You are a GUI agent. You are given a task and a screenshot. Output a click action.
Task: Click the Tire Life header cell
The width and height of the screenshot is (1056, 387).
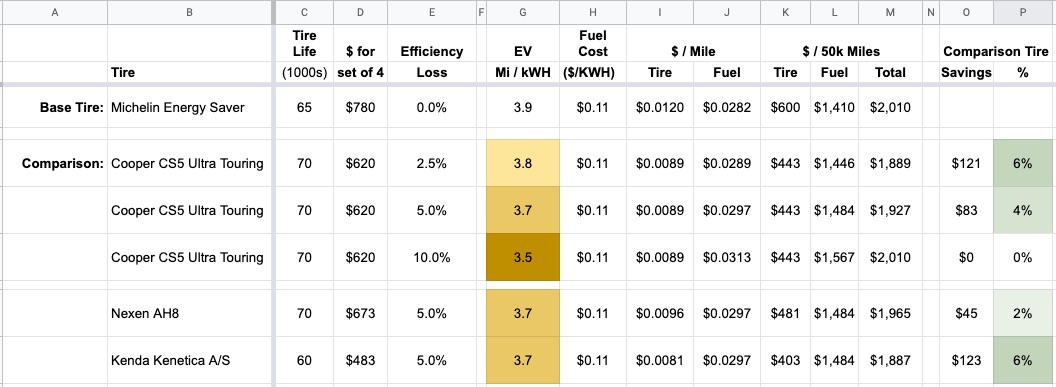click(304, 43)
